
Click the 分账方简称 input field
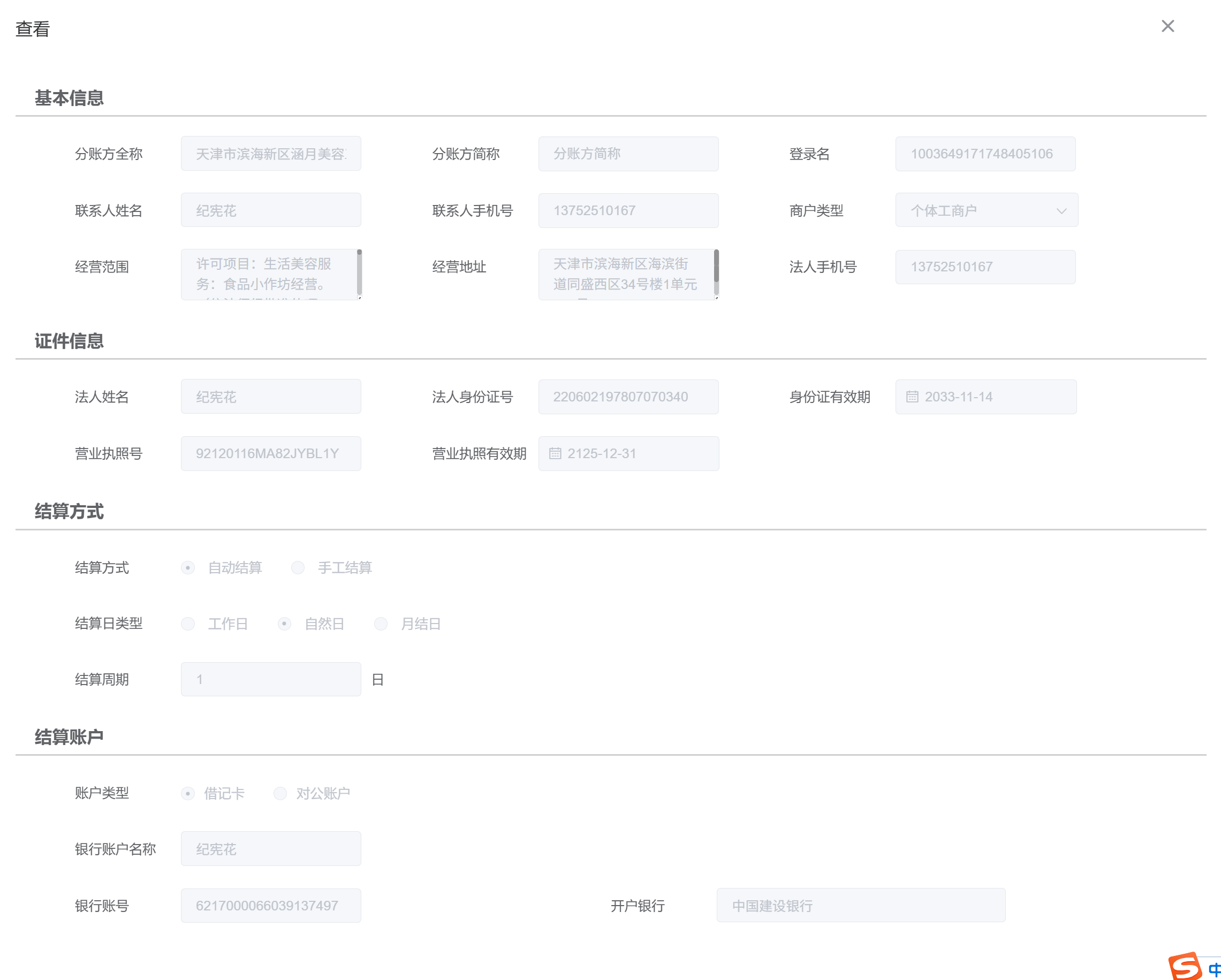coord(628,154)
